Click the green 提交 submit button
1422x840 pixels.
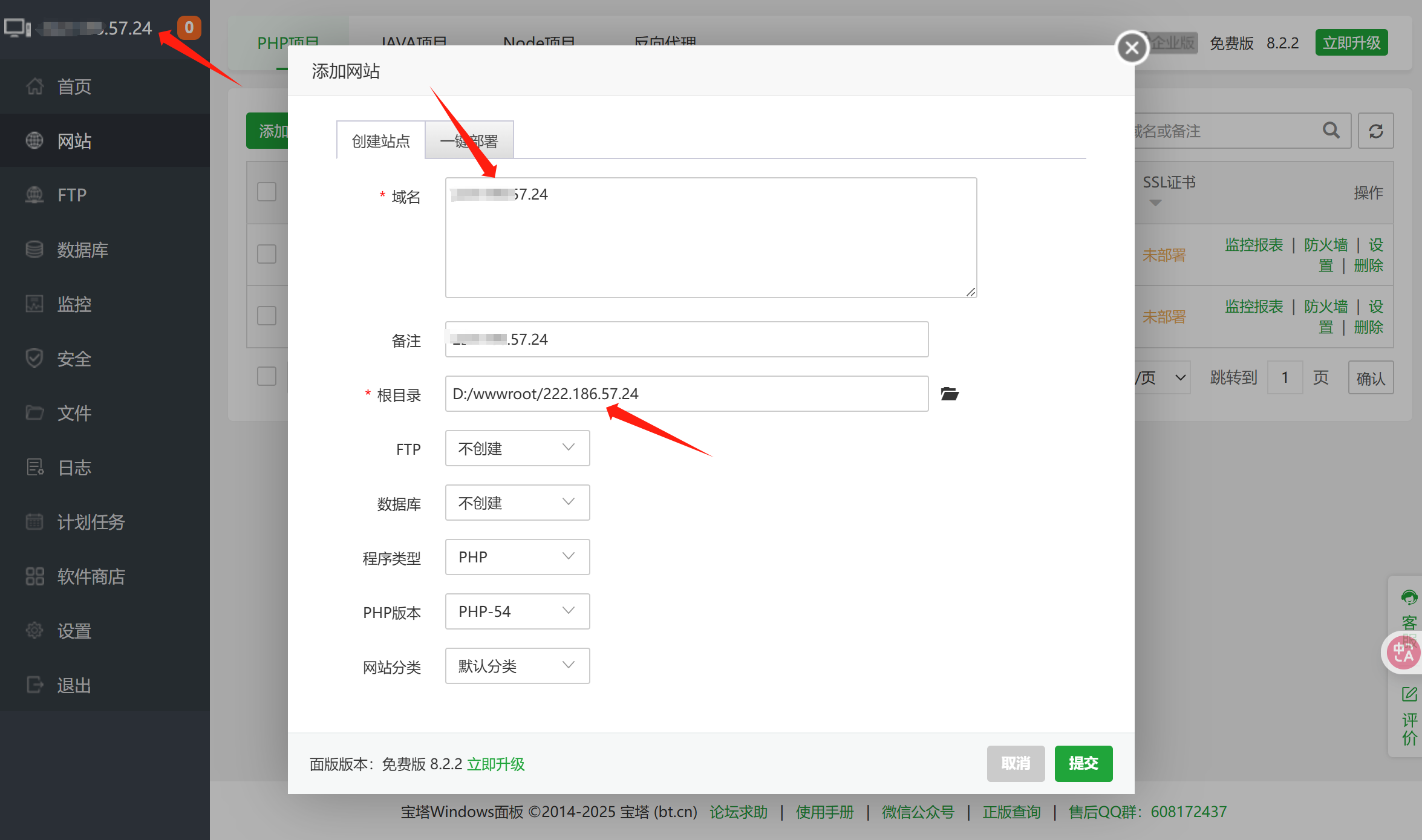coord(1083,763)
